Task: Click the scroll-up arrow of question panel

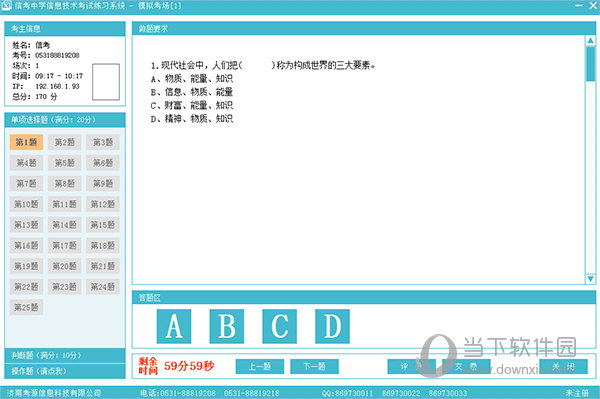Action: [590, 41]
